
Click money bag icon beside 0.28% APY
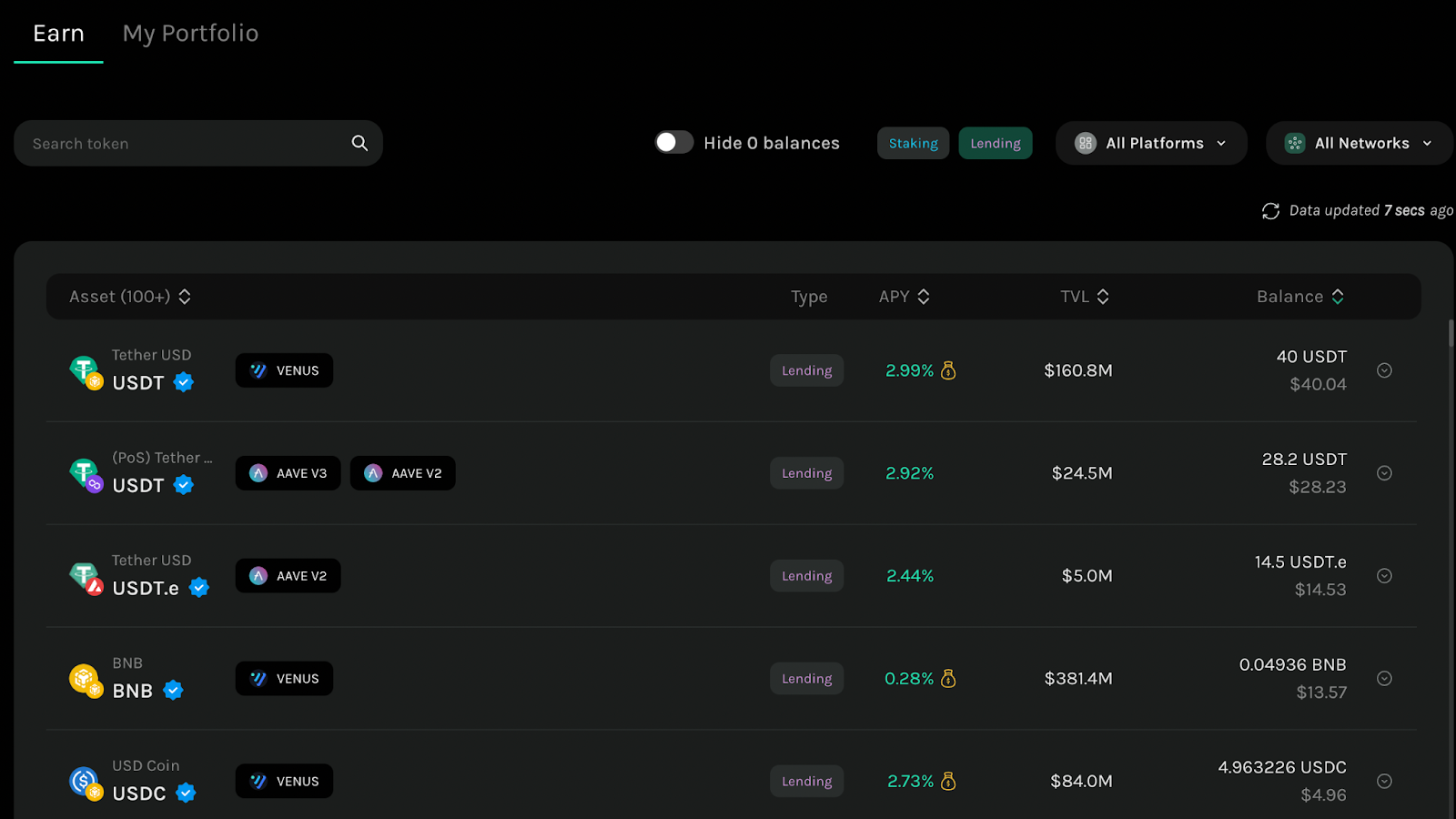point(948,679)
